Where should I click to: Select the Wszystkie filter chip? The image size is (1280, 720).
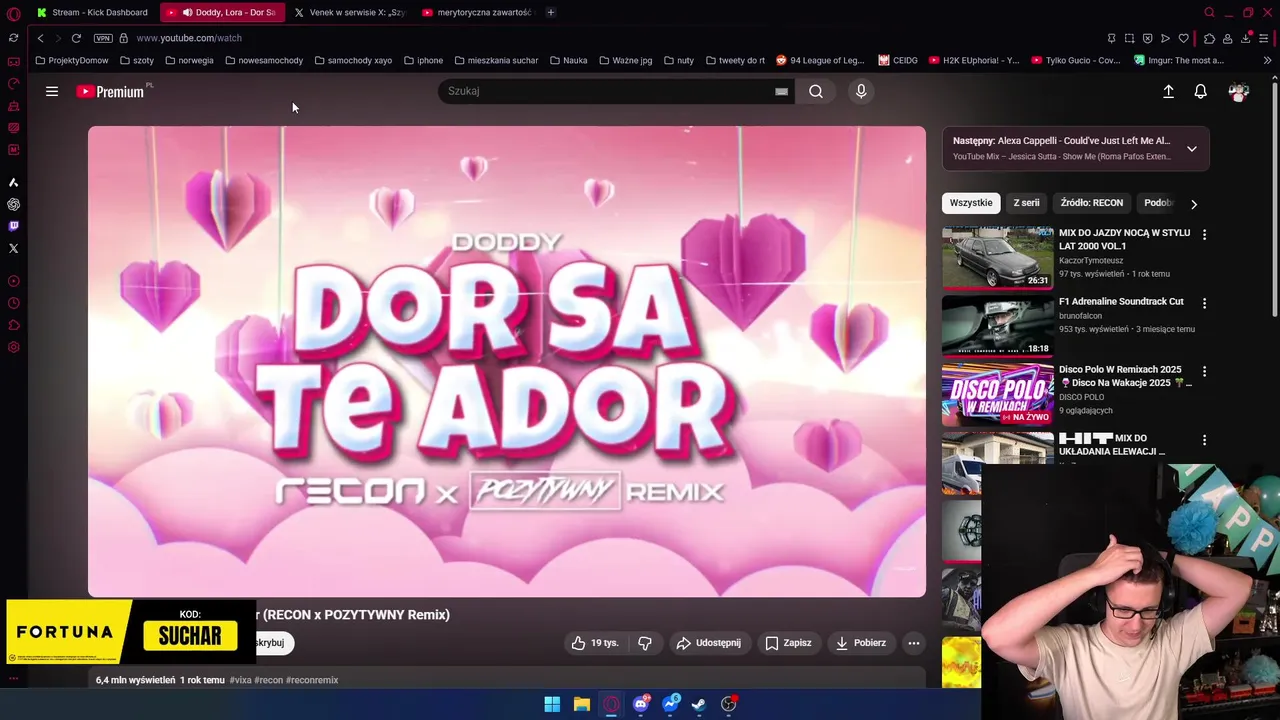[x=971, y=203]
